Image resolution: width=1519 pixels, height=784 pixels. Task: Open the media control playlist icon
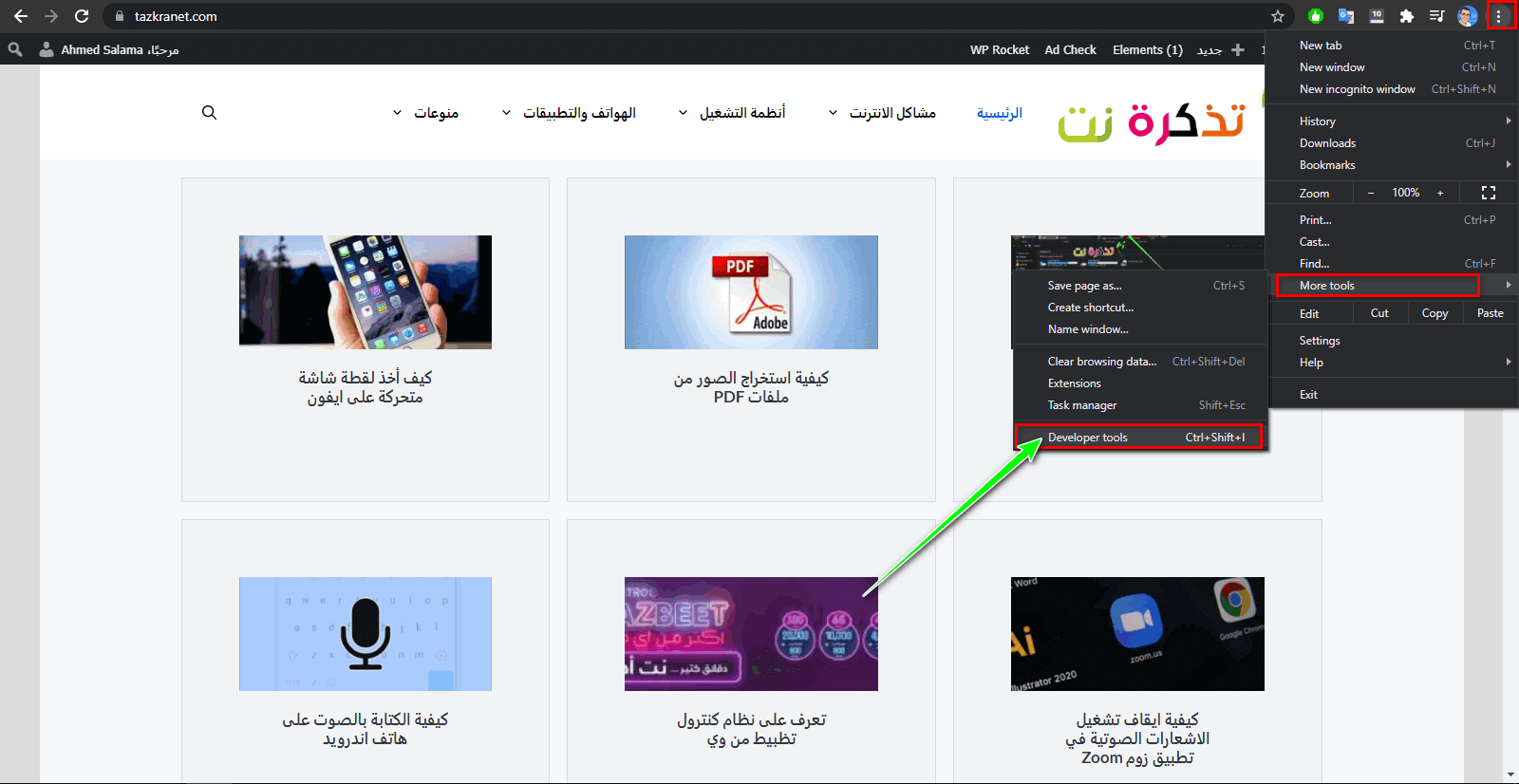tap(1436, 16)
